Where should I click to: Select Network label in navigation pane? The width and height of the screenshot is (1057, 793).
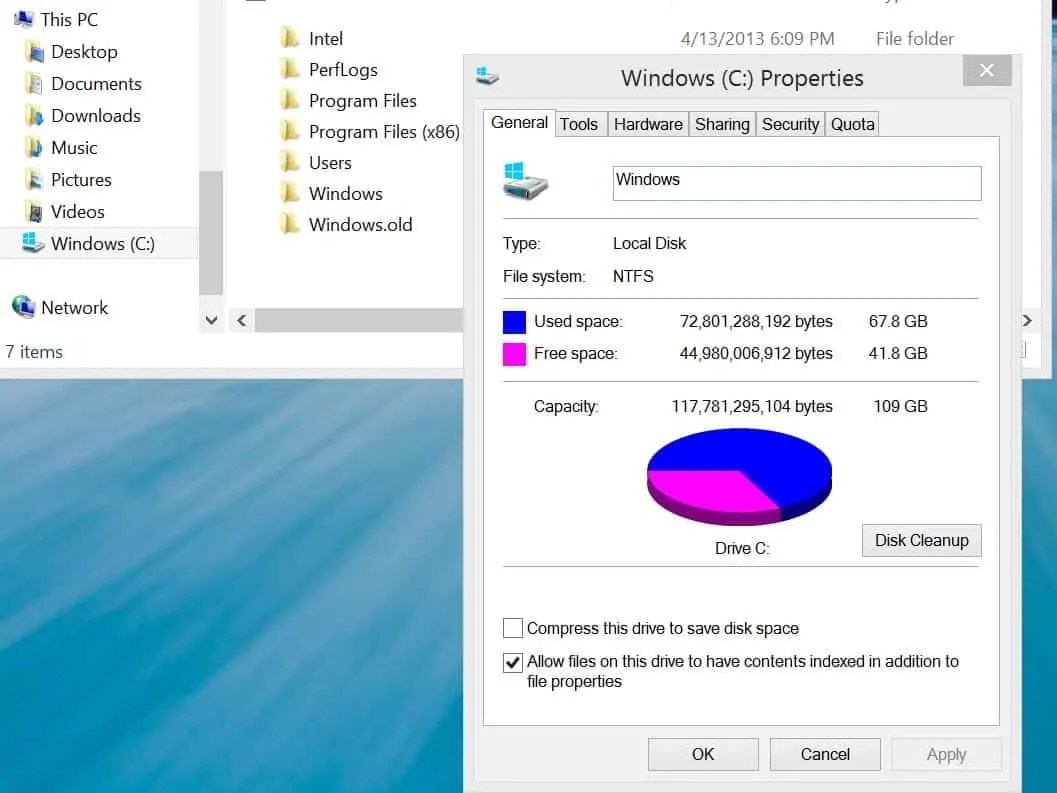(74, 307)
